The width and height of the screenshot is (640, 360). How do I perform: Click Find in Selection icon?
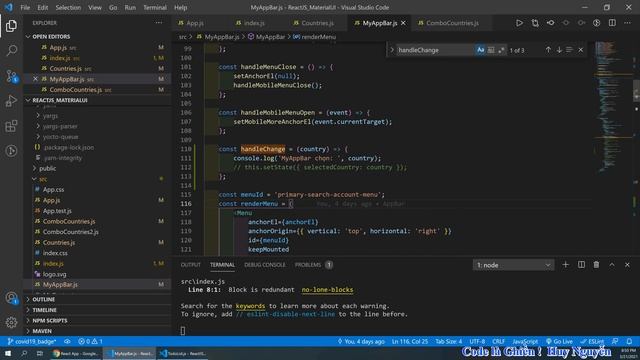[x=569, y=50]
